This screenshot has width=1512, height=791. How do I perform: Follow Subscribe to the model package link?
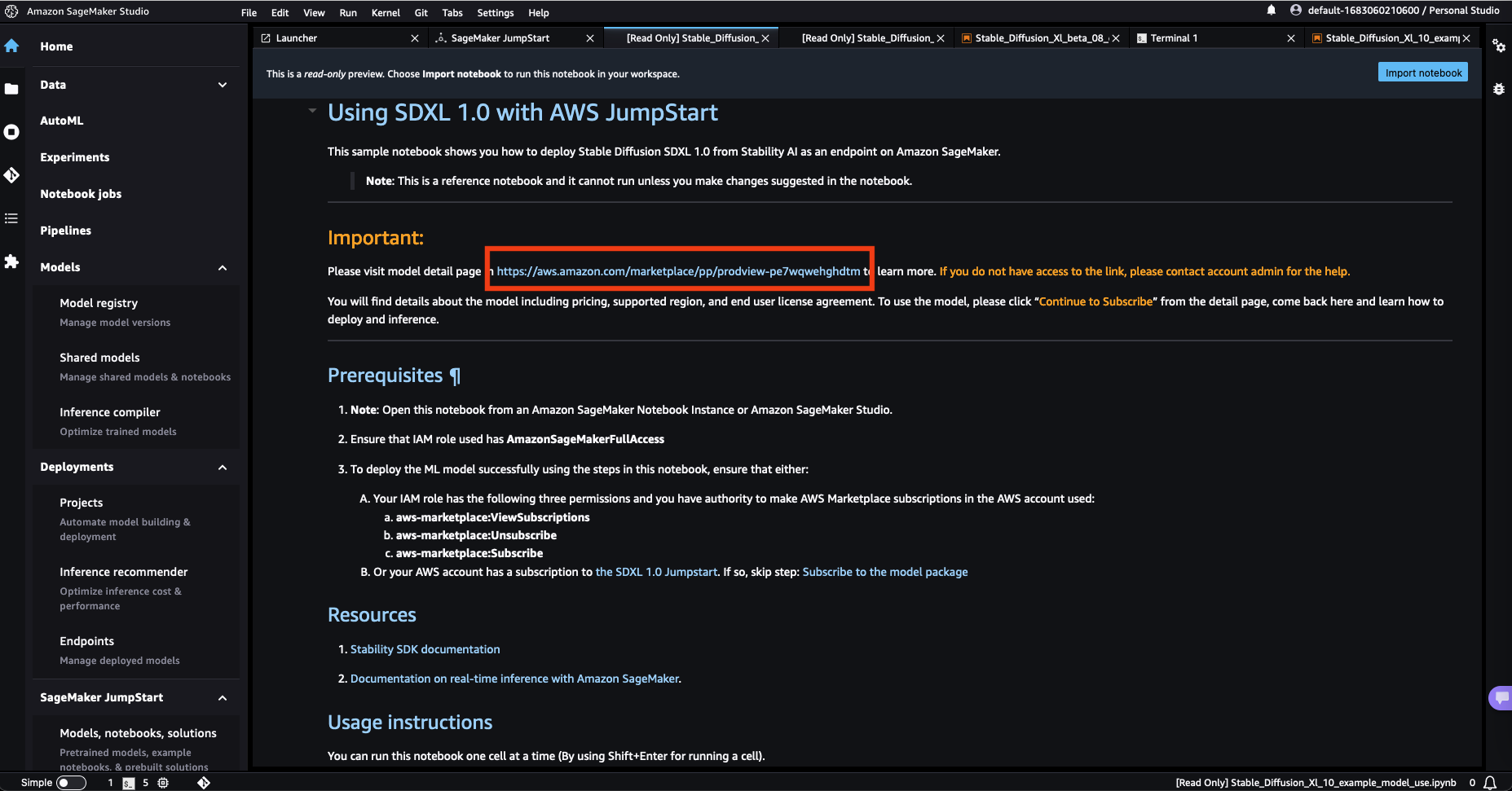click(885, 572)
